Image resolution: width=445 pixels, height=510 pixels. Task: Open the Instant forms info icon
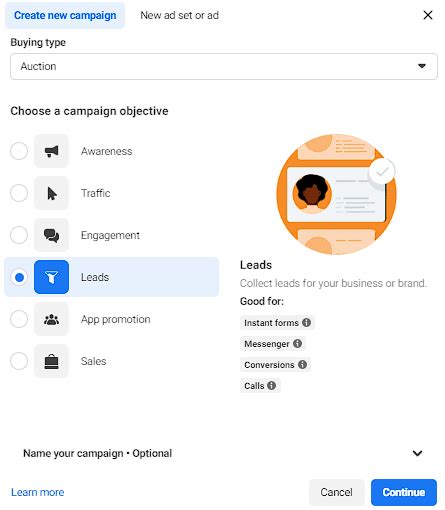click(x=306, y=322)
